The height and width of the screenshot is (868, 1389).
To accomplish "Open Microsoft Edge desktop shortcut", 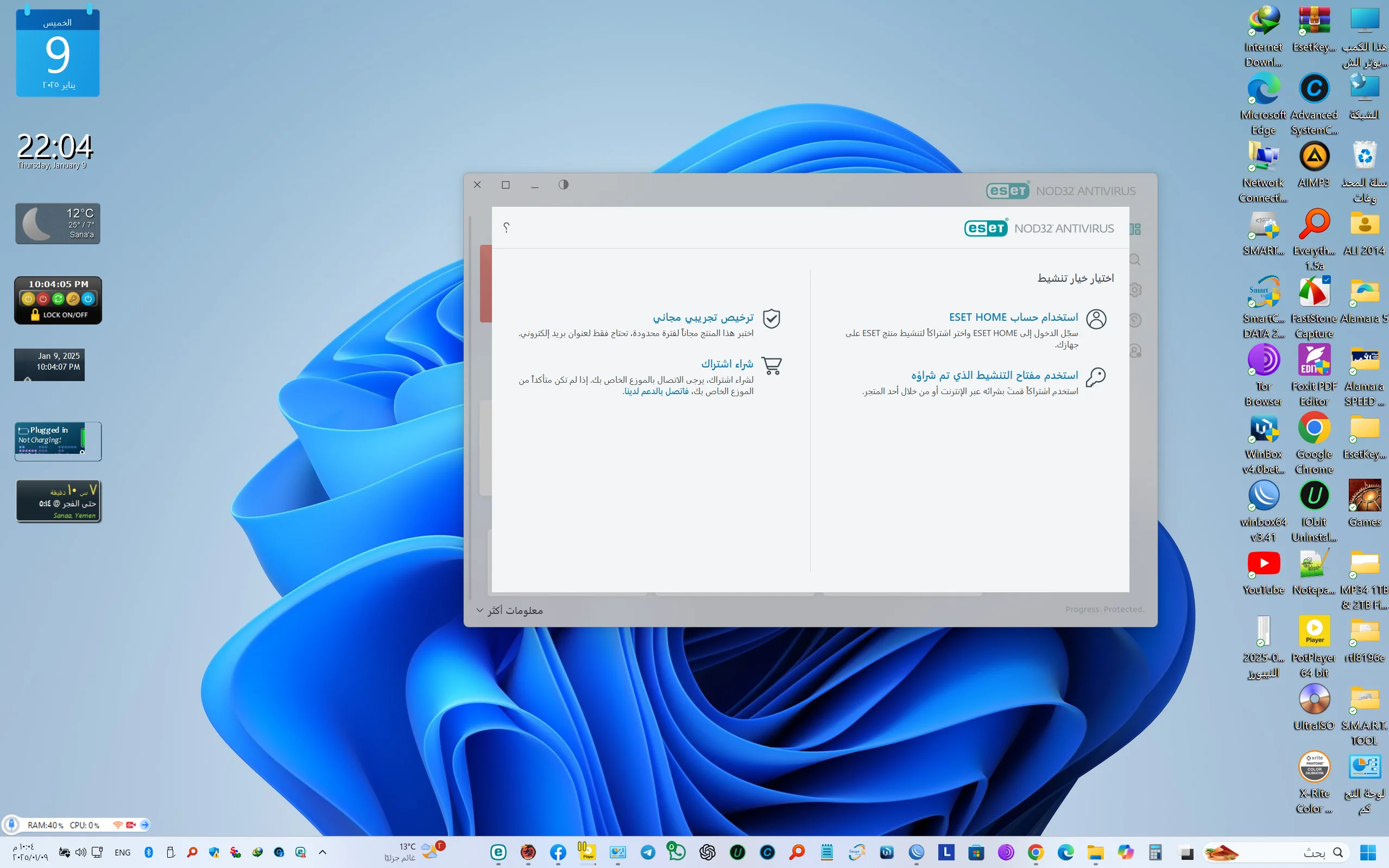I will [x=1263, y=104].
